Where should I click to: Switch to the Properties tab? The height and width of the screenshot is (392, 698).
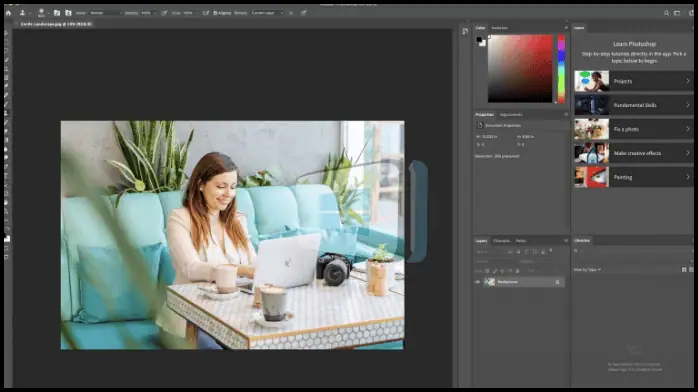[x=484, y=114]
